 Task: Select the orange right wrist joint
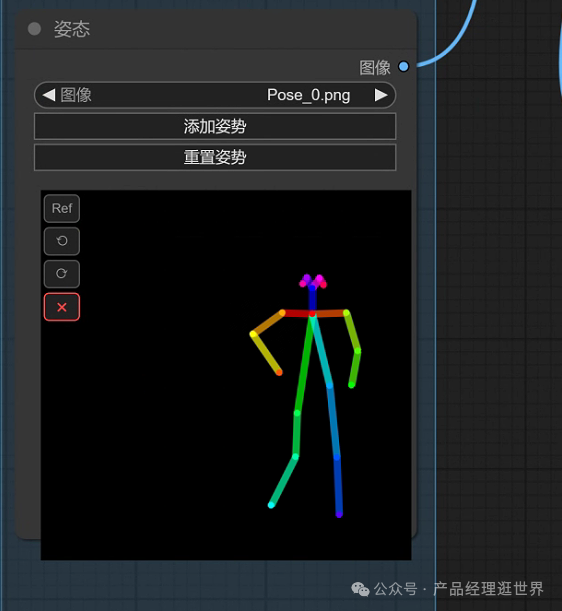pyautogui.click(x=279, y=373)
